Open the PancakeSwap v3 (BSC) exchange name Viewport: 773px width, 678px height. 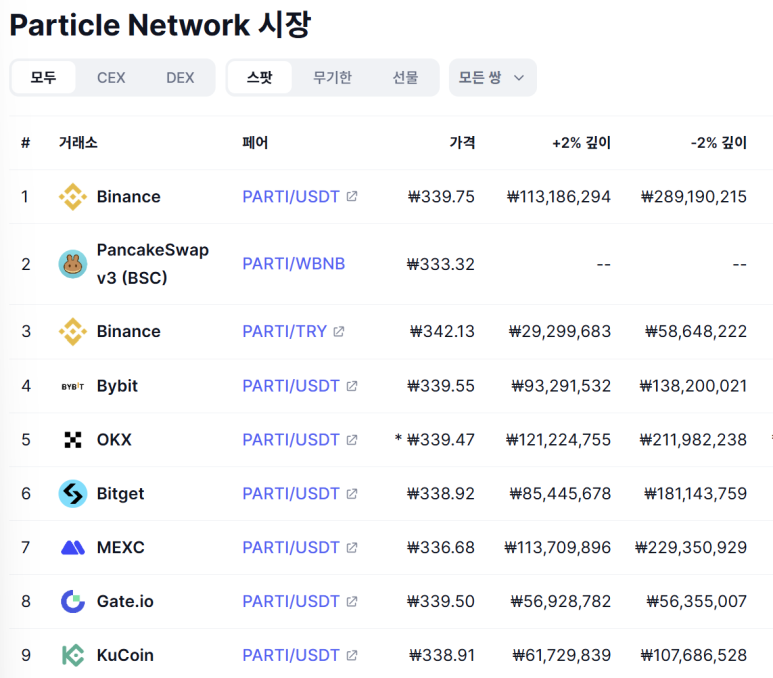tap(153, 264)
